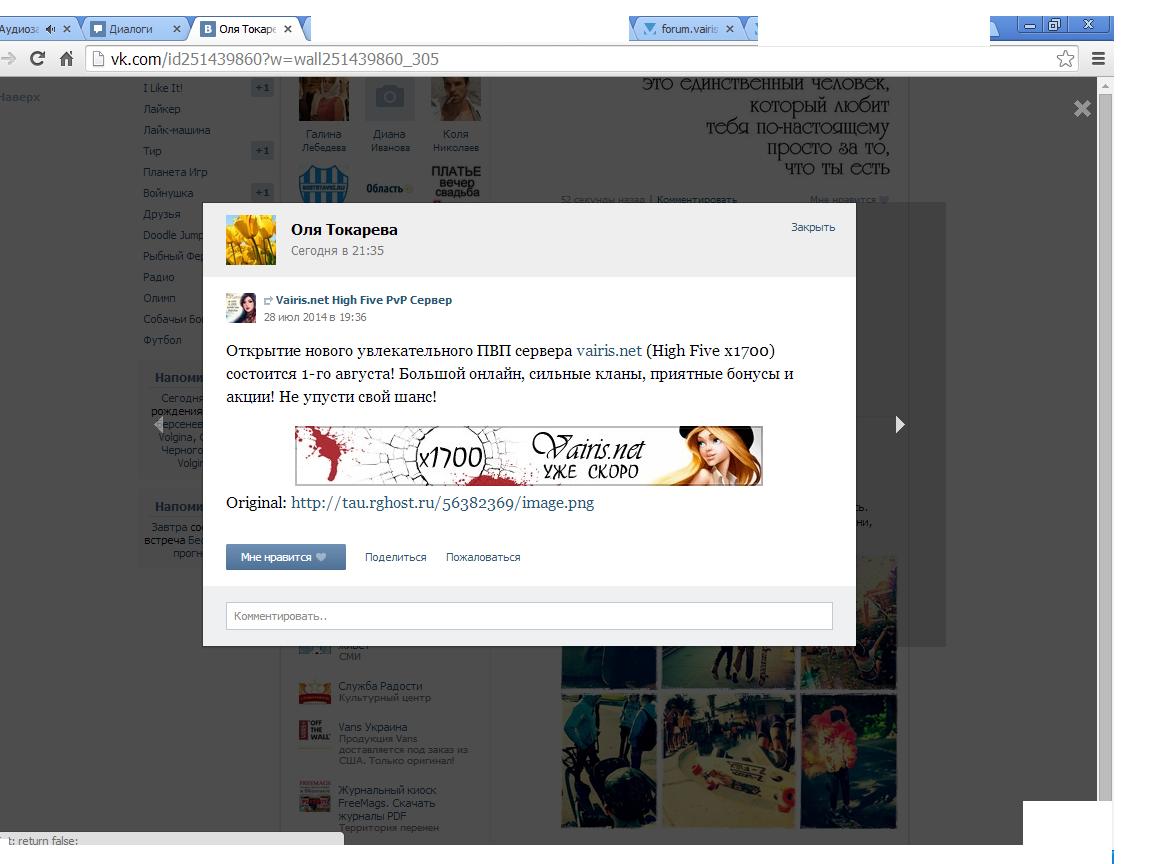Open Оля Токарева profile name link
The image size is (1152, 864).
click(x=344, y=230)
